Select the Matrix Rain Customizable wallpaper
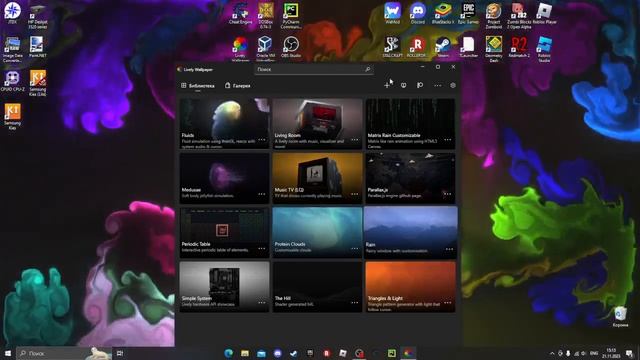640x360 pixels. [410, 123]
